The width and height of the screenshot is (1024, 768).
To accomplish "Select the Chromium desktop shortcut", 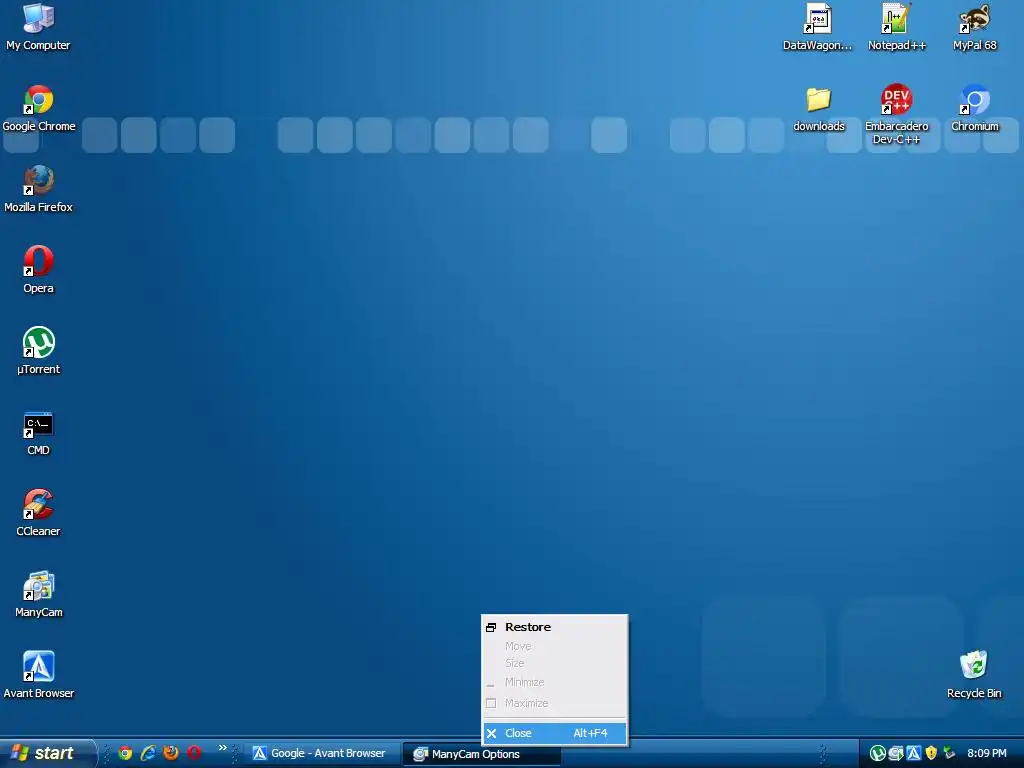I will click(975, 108).
